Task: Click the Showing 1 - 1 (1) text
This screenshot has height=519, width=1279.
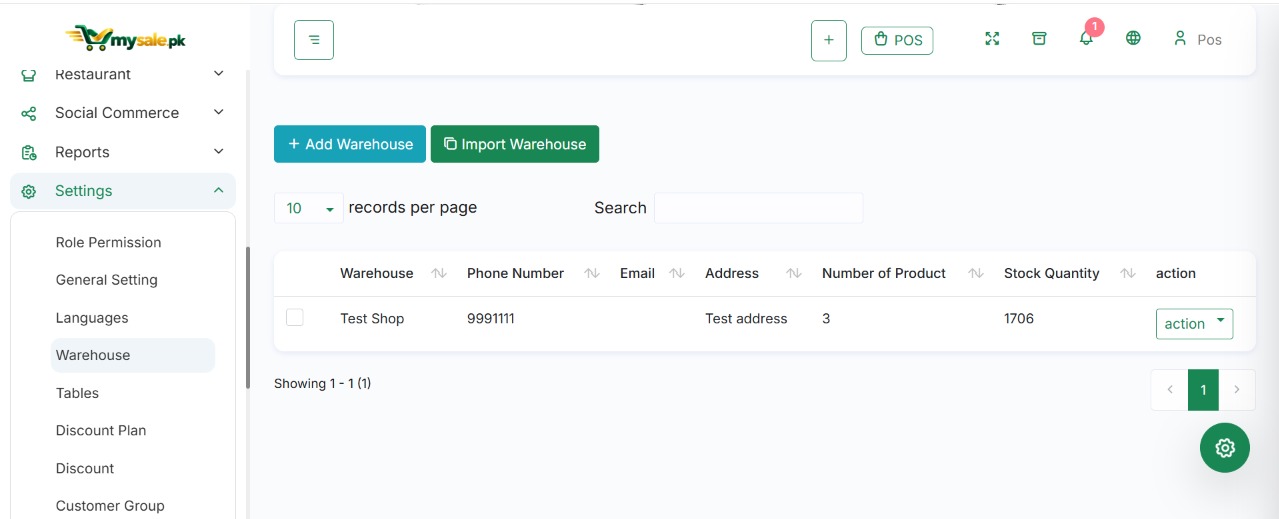Action: (322, 383)
